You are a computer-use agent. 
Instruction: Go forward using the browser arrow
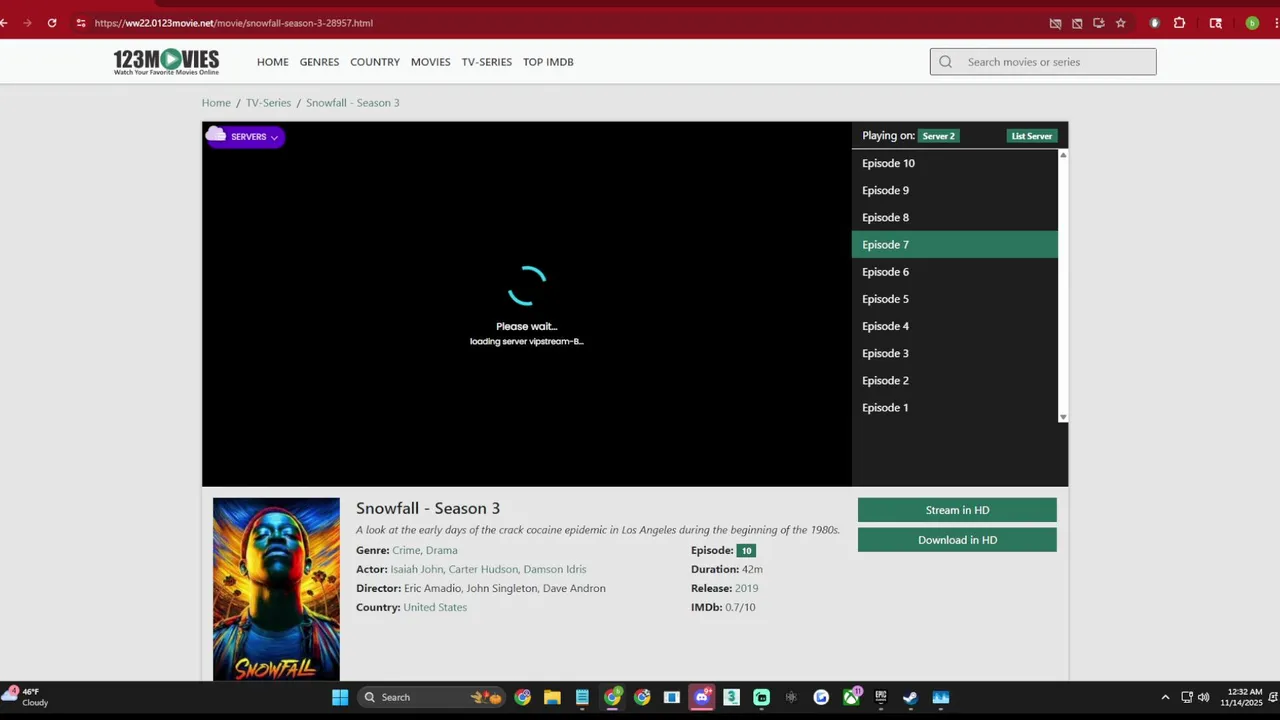pos(27,23)
